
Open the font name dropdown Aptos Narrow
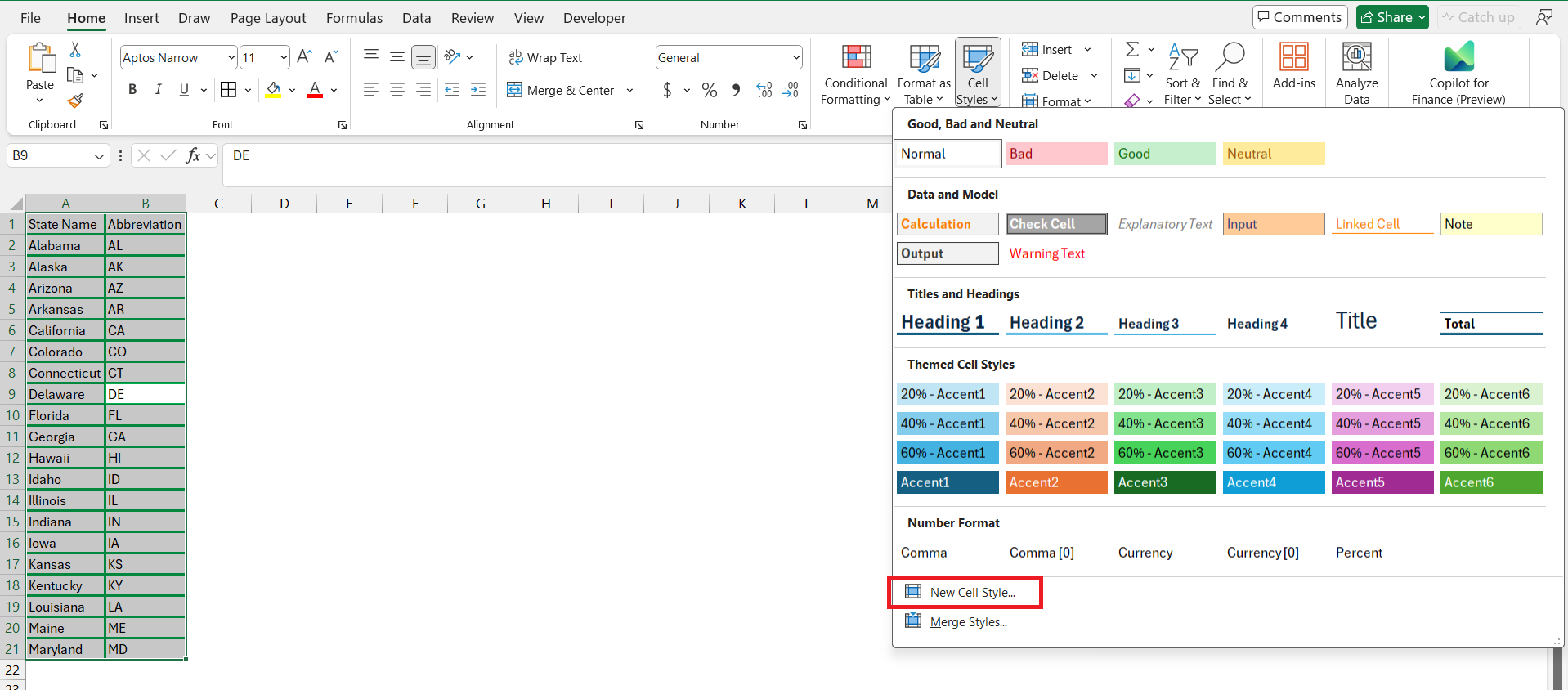(231, 57)
